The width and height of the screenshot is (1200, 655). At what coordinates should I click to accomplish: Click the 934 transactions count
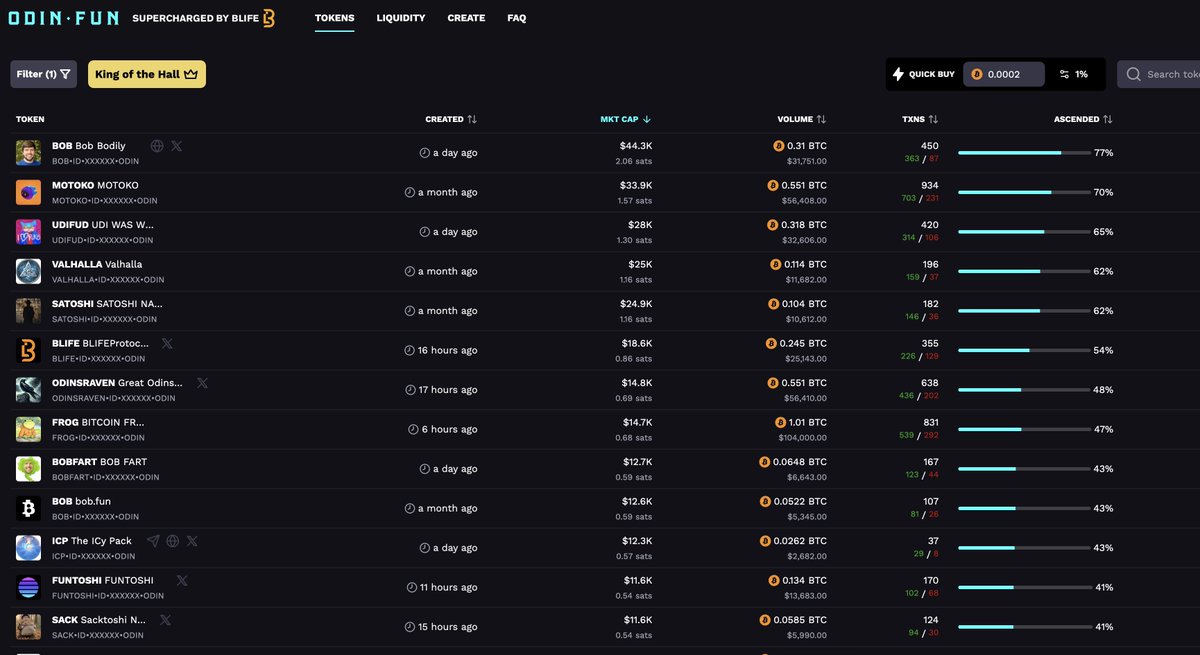pyautogui.click(x=929, y=185)
